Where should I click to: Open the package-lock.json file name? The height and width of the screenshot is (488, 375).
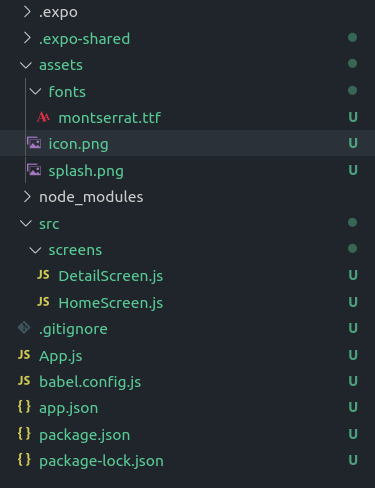pyautogui.click(x=101, y=461)
